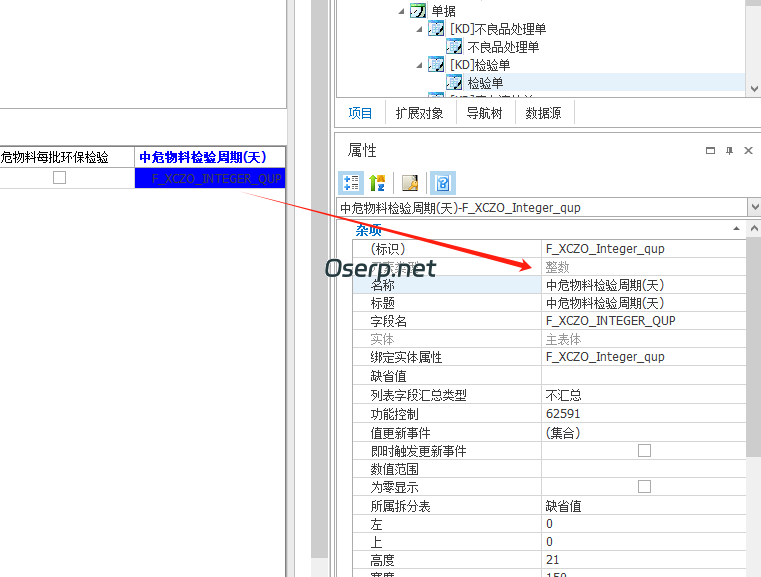Viewport: 761px width, 577px height.
Task: Maximize the 属性 panel window
Action: 710,150
